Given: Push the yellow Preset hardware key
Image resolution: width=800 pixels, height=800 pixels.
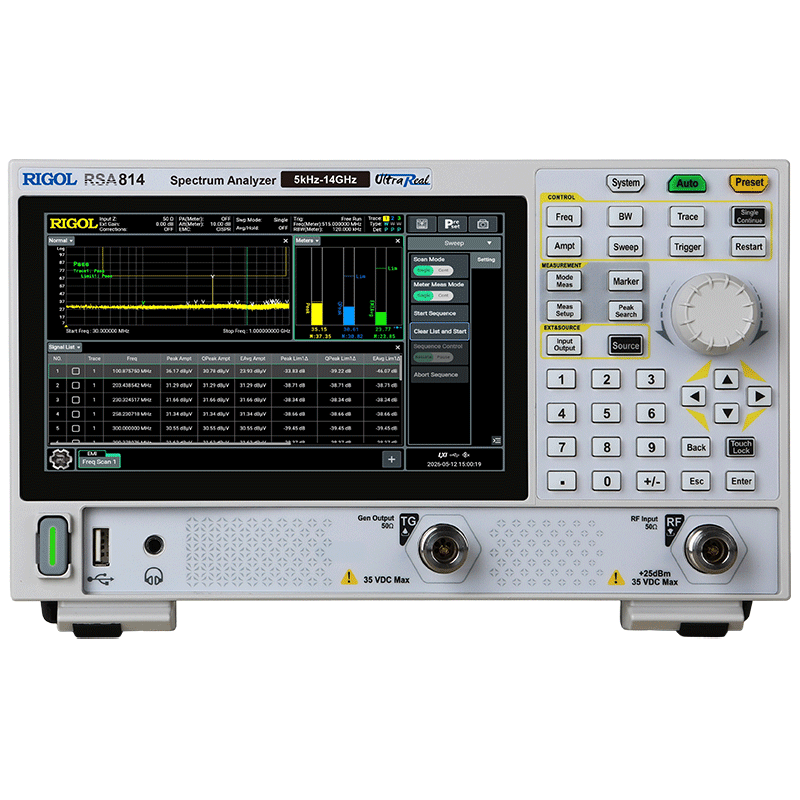Looking at the screenshot, I should [x=749, y=183].
